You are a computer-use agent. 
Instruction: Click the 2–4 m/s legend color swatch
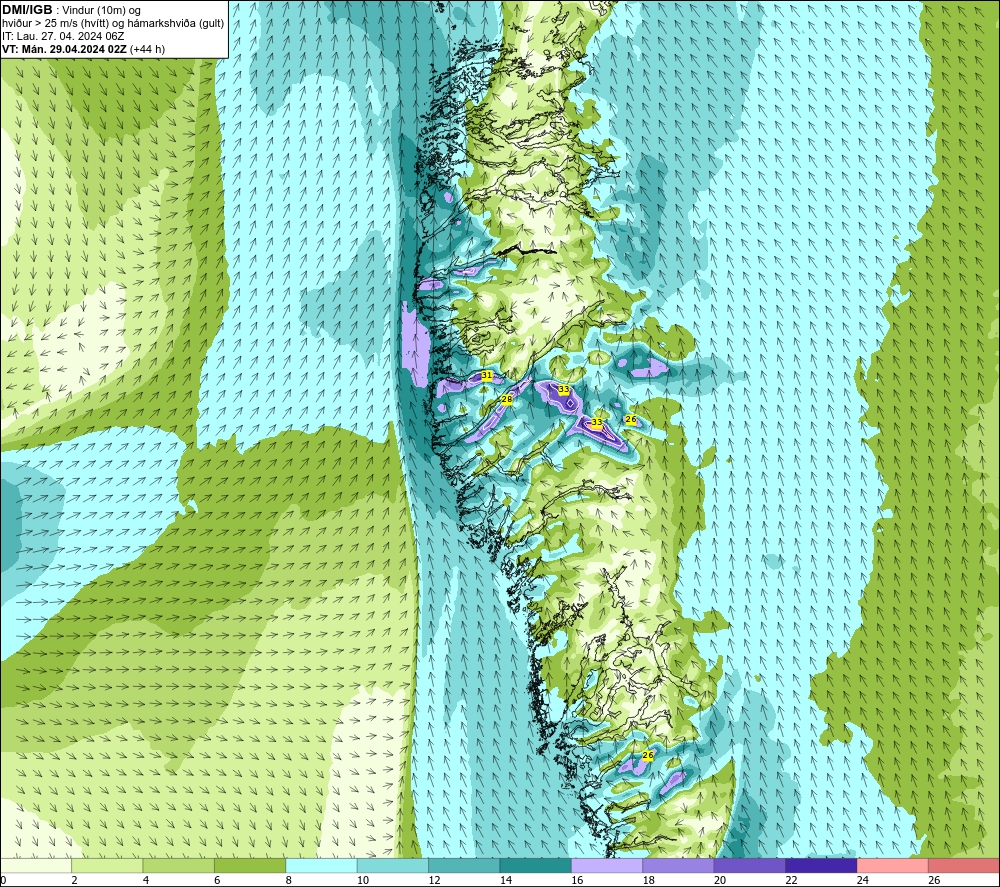[x=107, y=865]
